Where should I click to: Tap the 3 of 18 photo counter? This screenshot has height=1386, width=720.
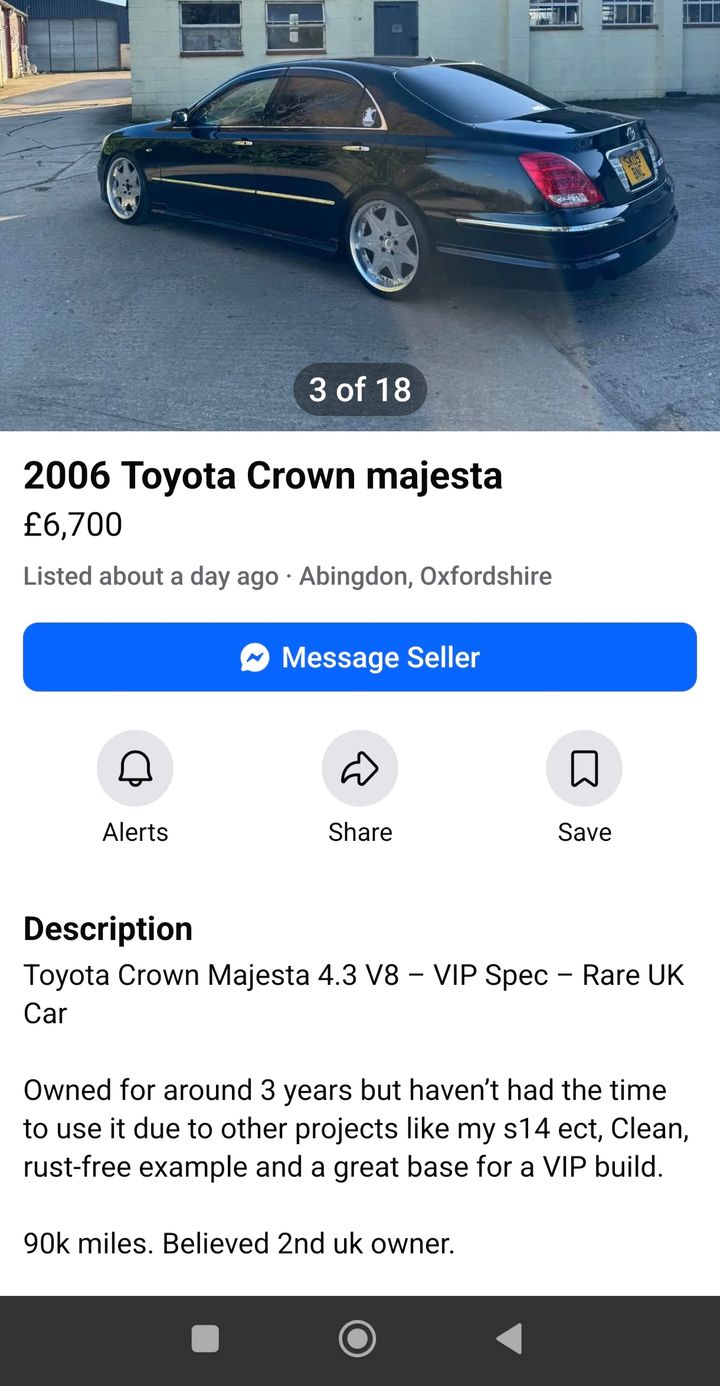tap(360, 389)
